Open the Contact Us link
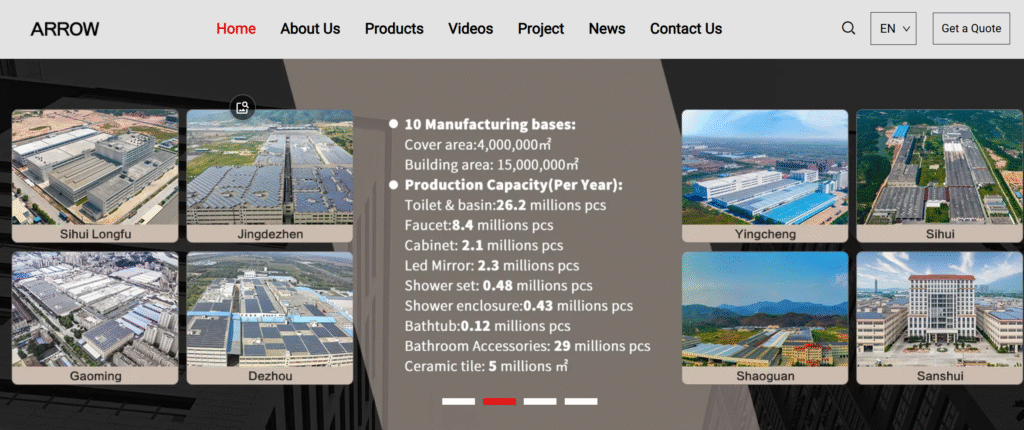 tap(686, 28)
